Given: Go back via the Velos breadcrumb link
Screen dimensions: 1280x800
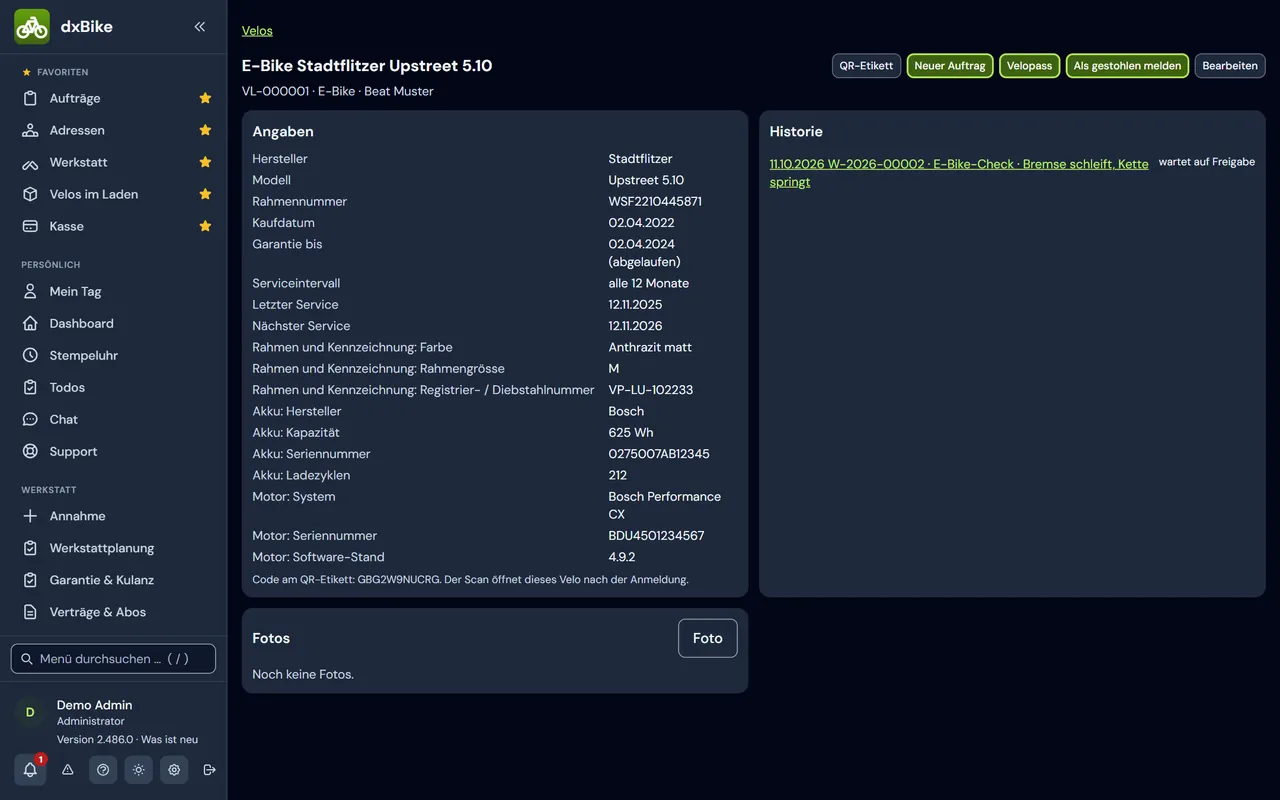Looking at the screenshot, I should tap(257, 31).
